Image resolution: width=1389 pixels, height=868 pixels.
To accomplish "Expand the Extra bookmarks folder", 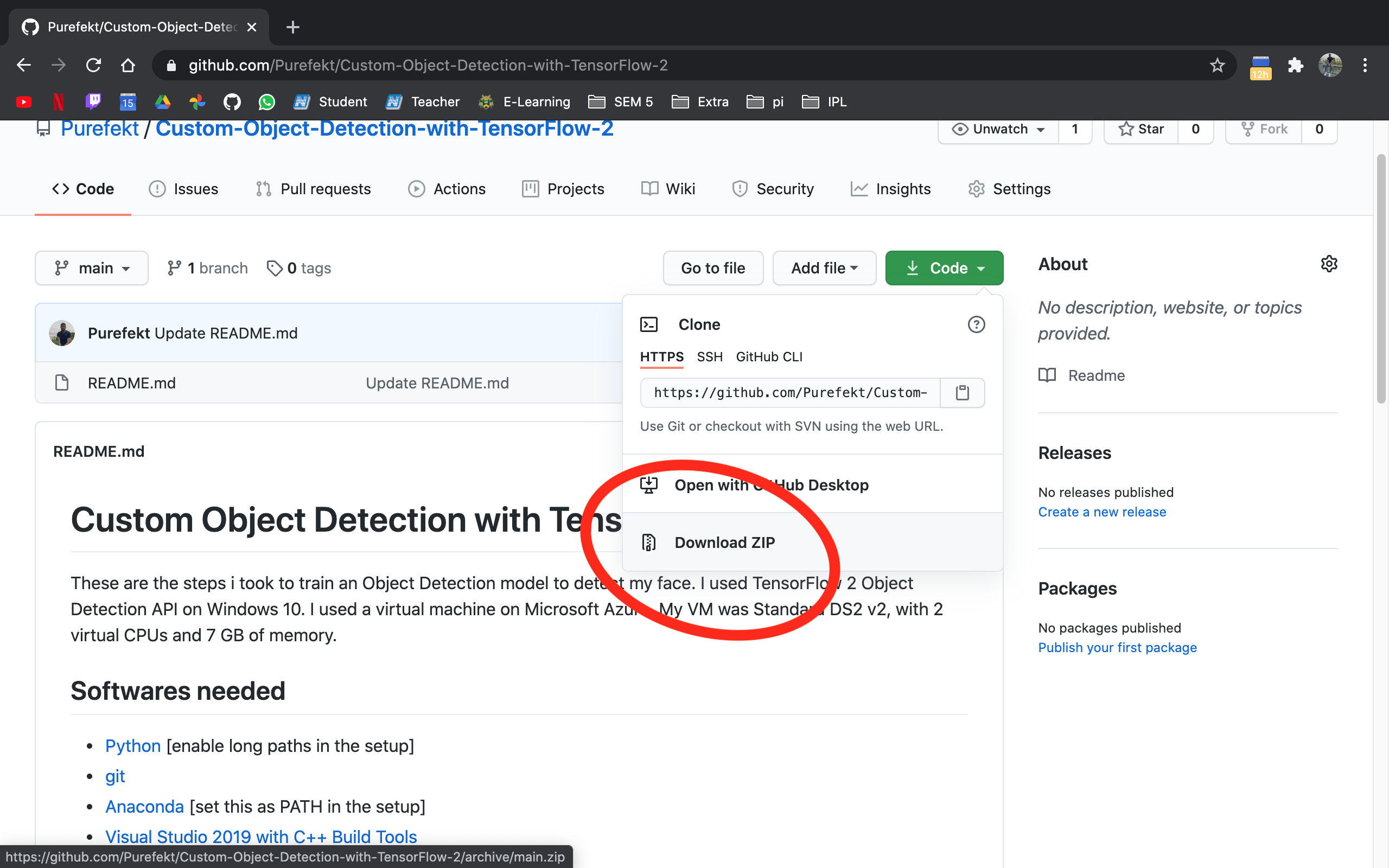I will click(x=700, y=101).
